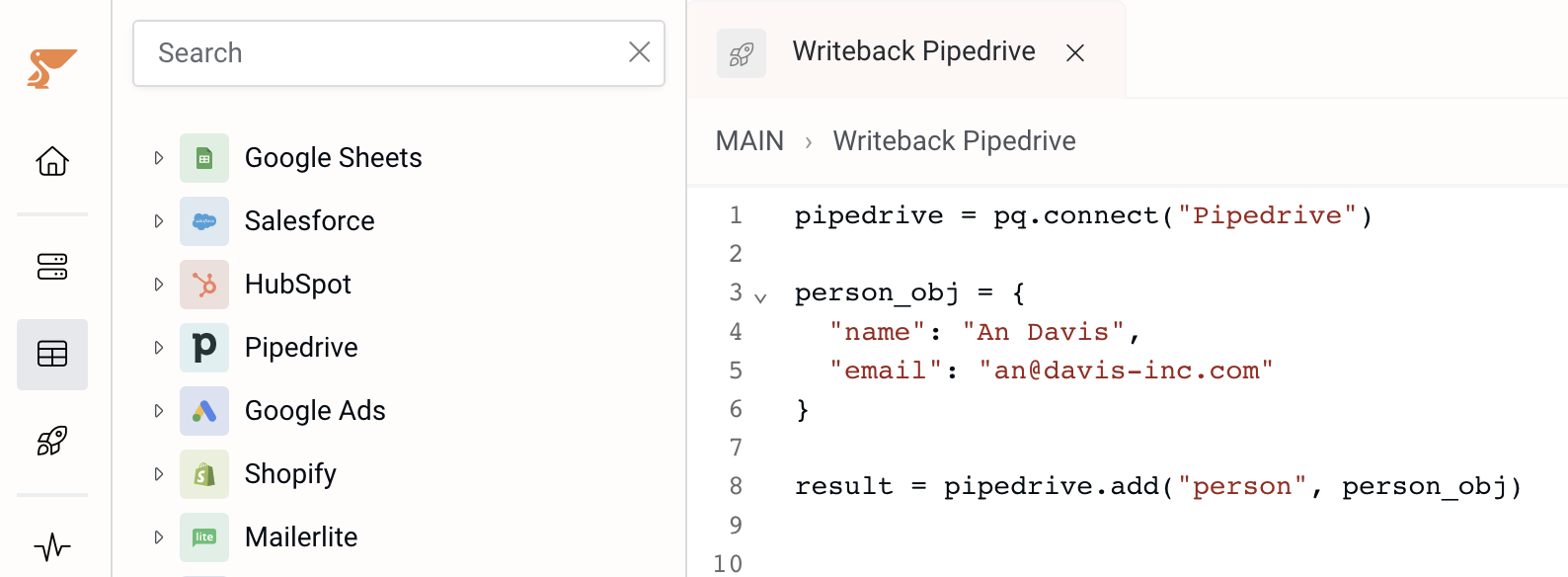This screenshot has height=577, width=1568.
Task: Click the Pipedrive P icon
Action: [x=204, y=348]
